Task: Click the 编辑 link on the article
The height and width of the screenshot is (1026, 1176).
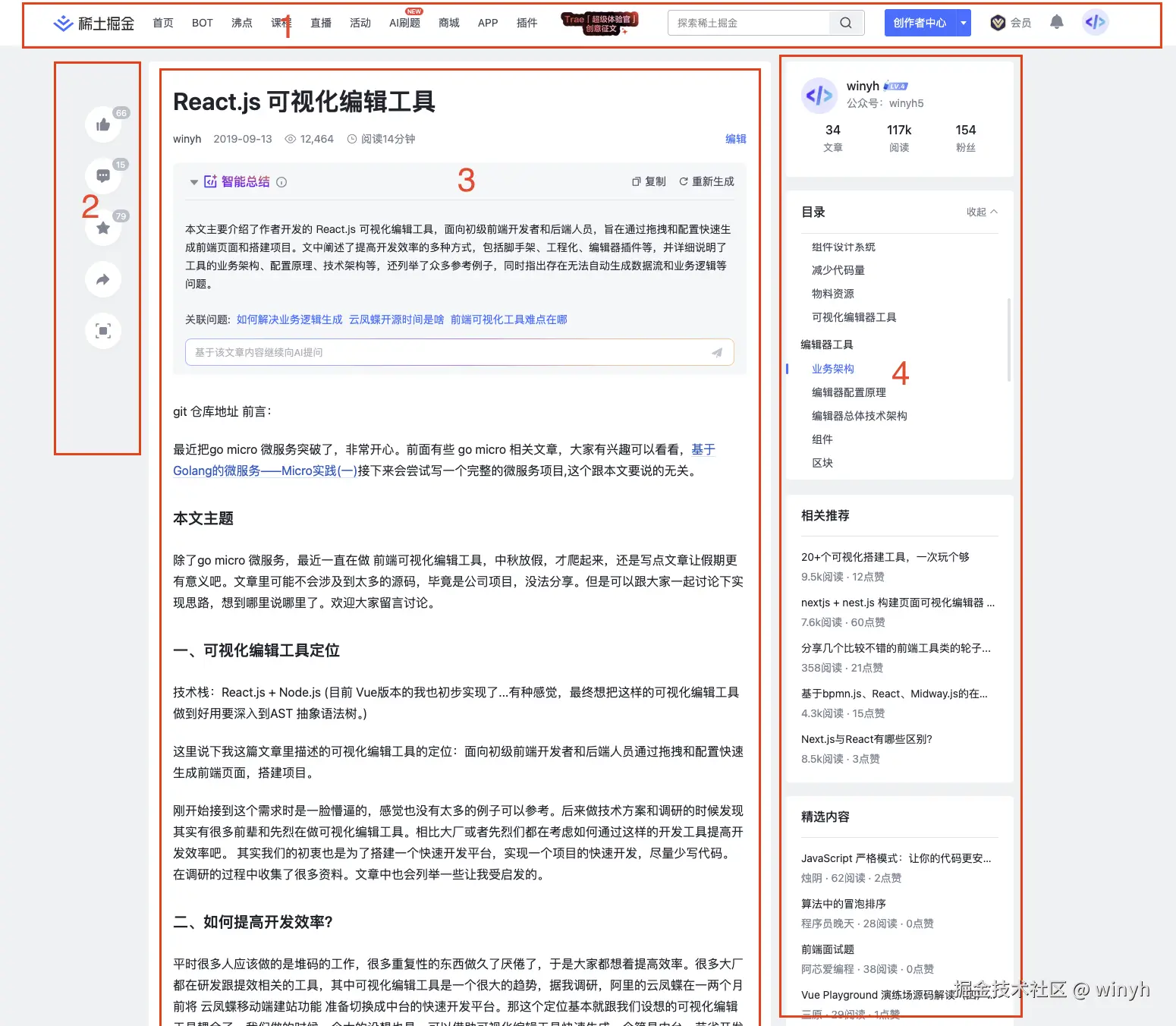Action: [x=735, y=139]
